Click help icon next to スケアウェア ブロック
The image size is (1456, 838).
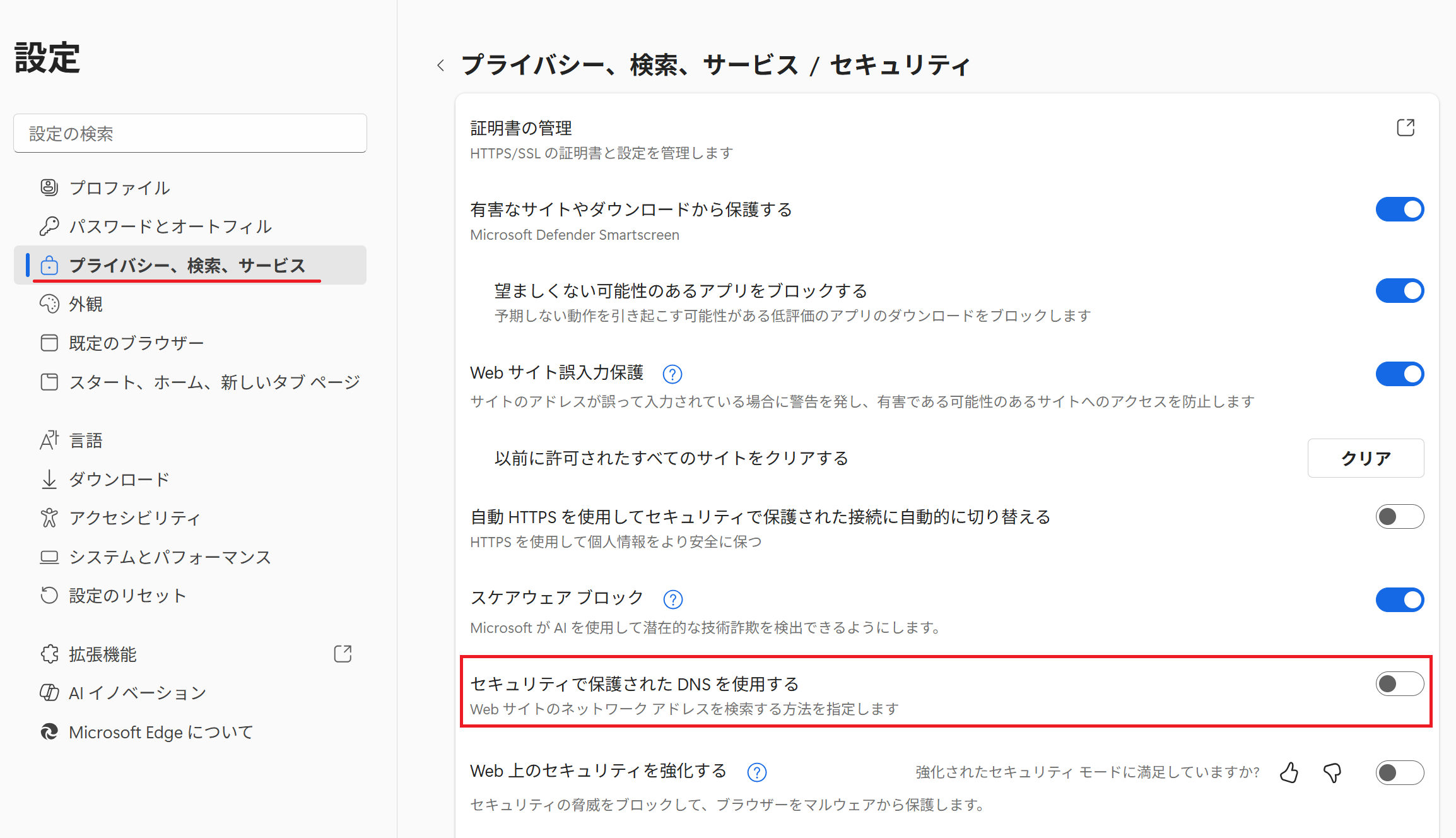tap(672, 599)
